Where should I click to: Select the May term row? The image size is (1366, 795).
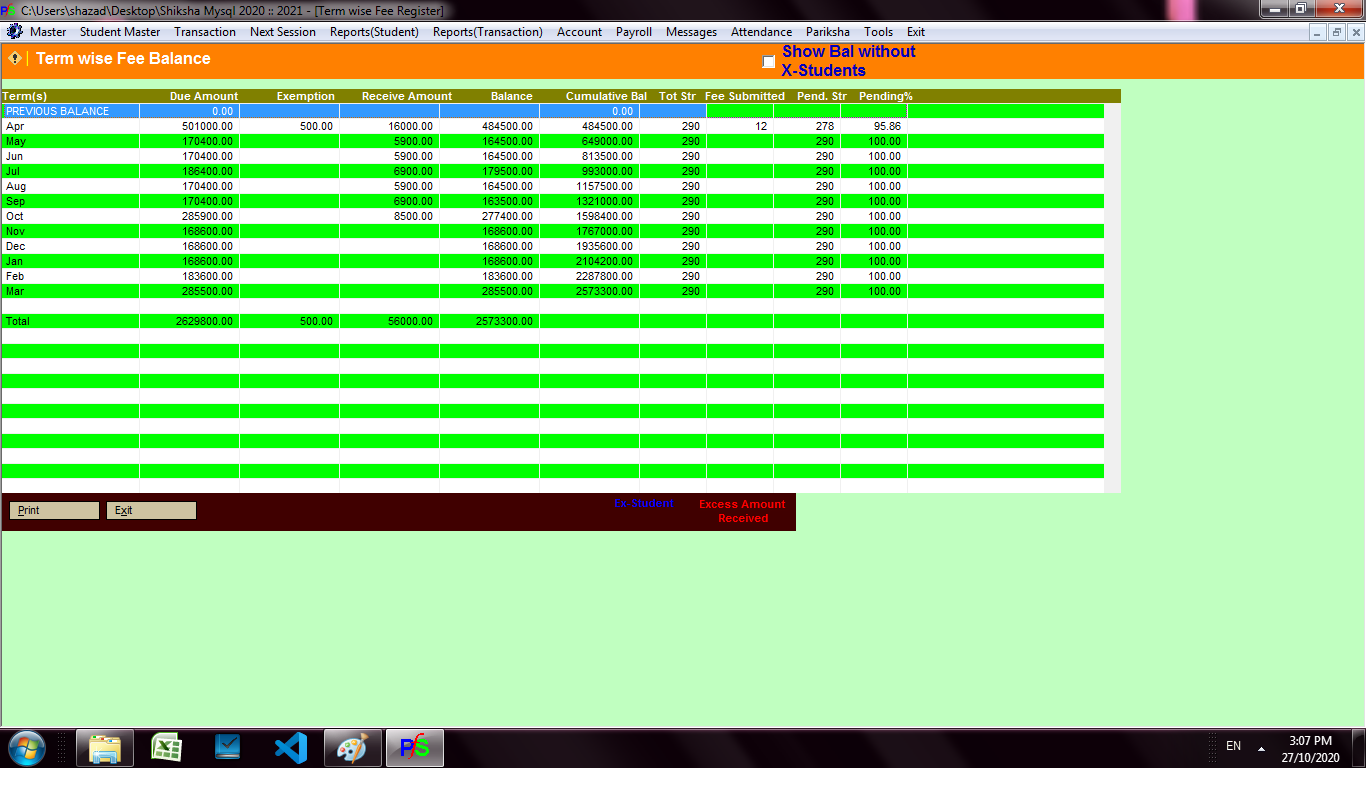coord(553,141)
